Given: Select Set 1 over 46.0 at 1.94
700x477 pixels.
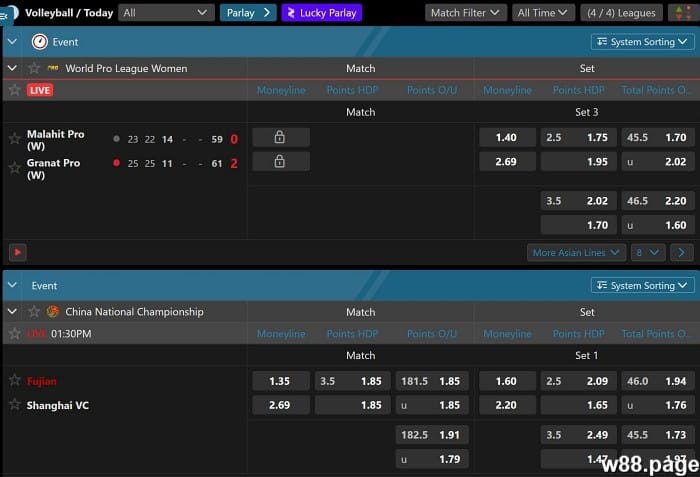Looking at the screenshot, I should (x=658, y=381).
